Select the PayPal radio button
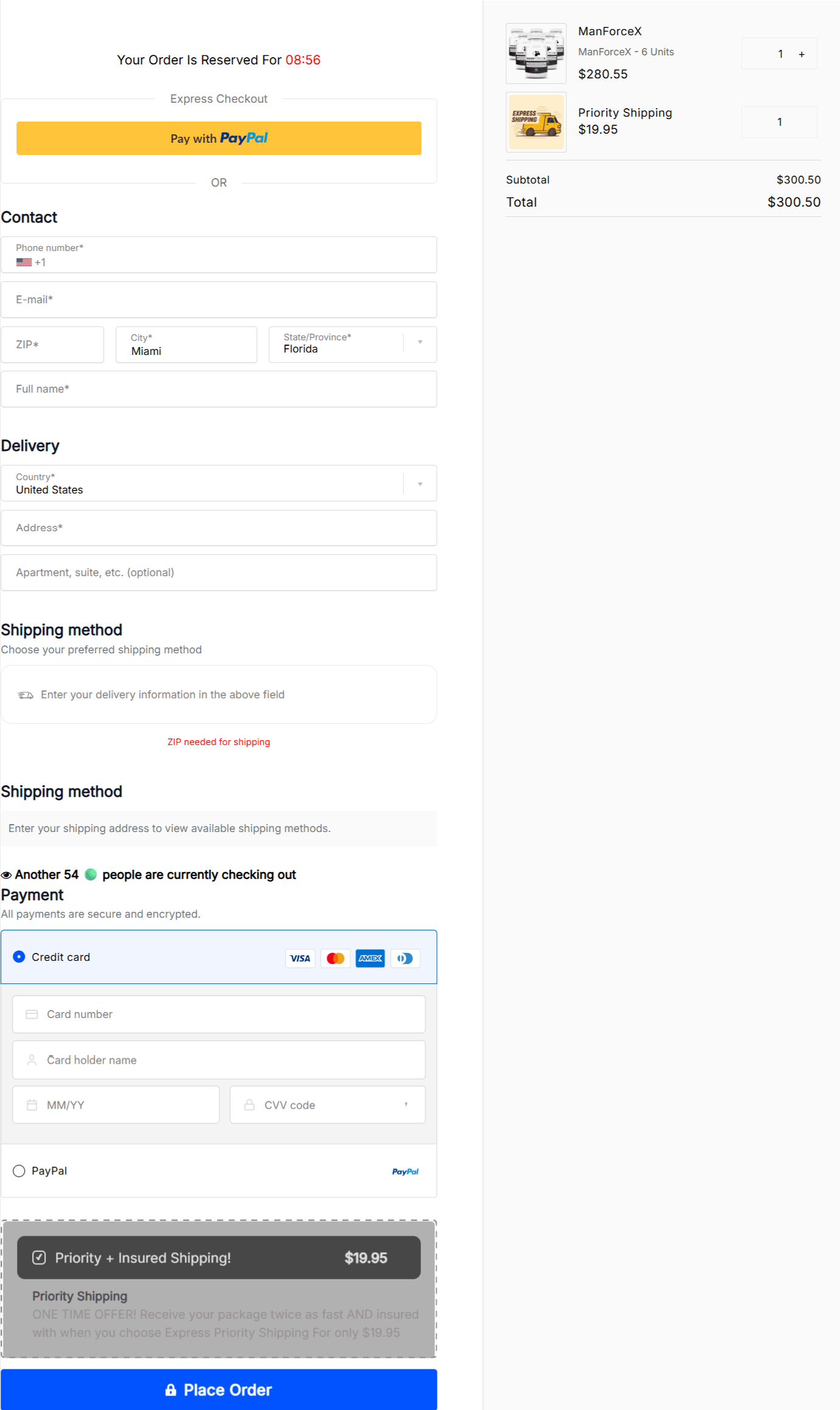The width and height of the screenshot is (840, 1410). tap(19, 1171)
